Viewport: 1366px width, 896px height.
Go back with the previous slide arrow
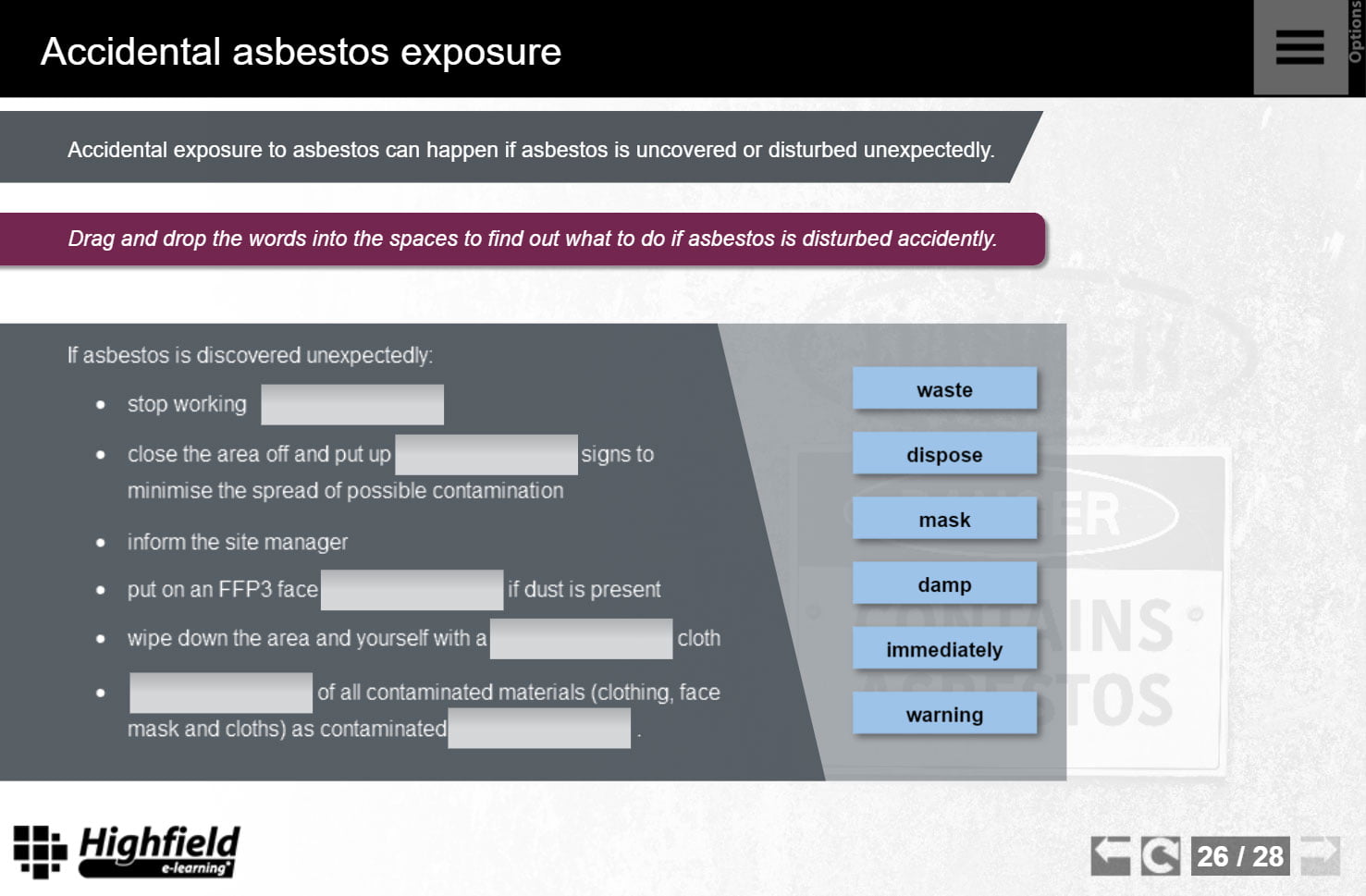[x=1110, y=855]
